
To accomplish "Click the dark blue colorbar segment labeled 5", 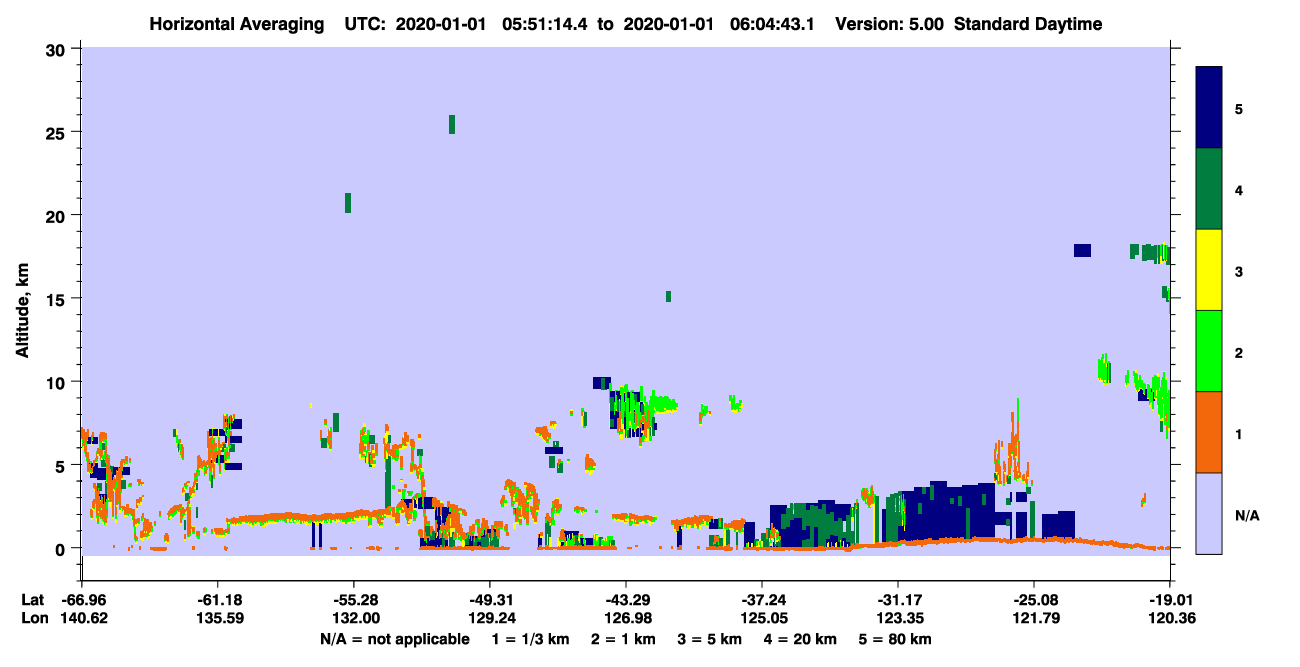I will [1209, 108].
